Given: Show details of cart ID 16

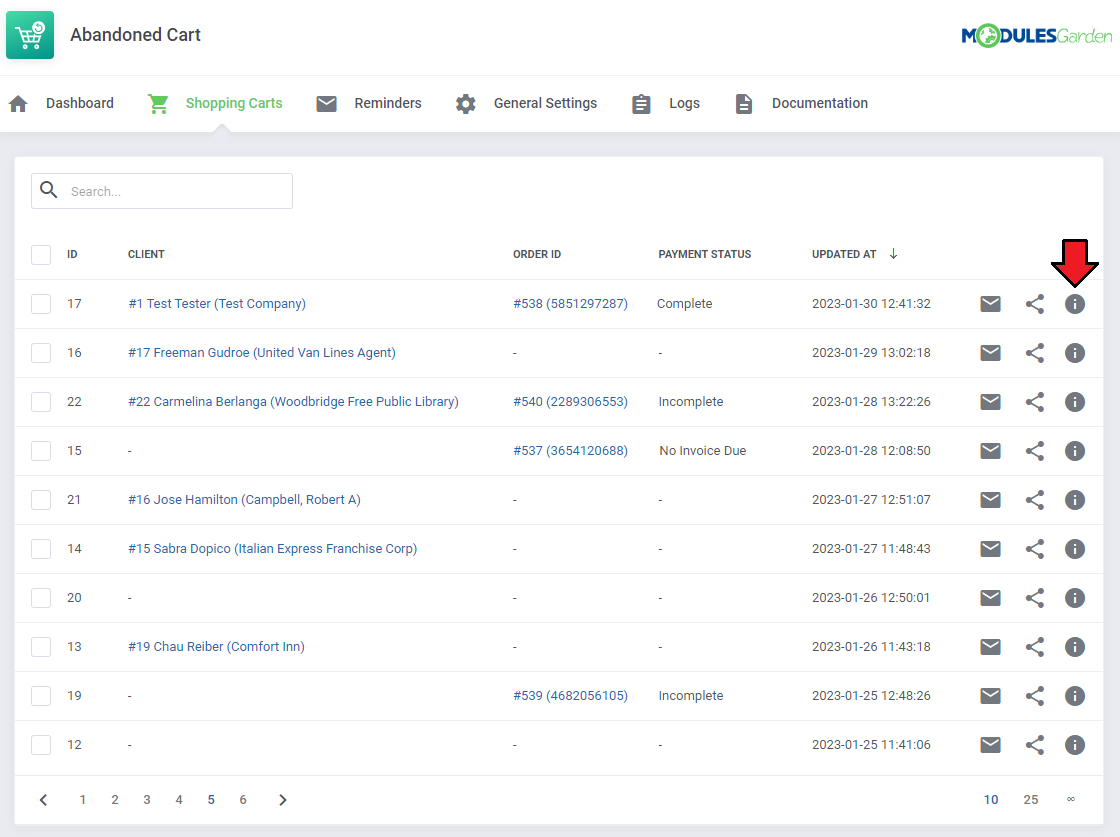Looking at the screenshot, I should tap(1074, 353).
